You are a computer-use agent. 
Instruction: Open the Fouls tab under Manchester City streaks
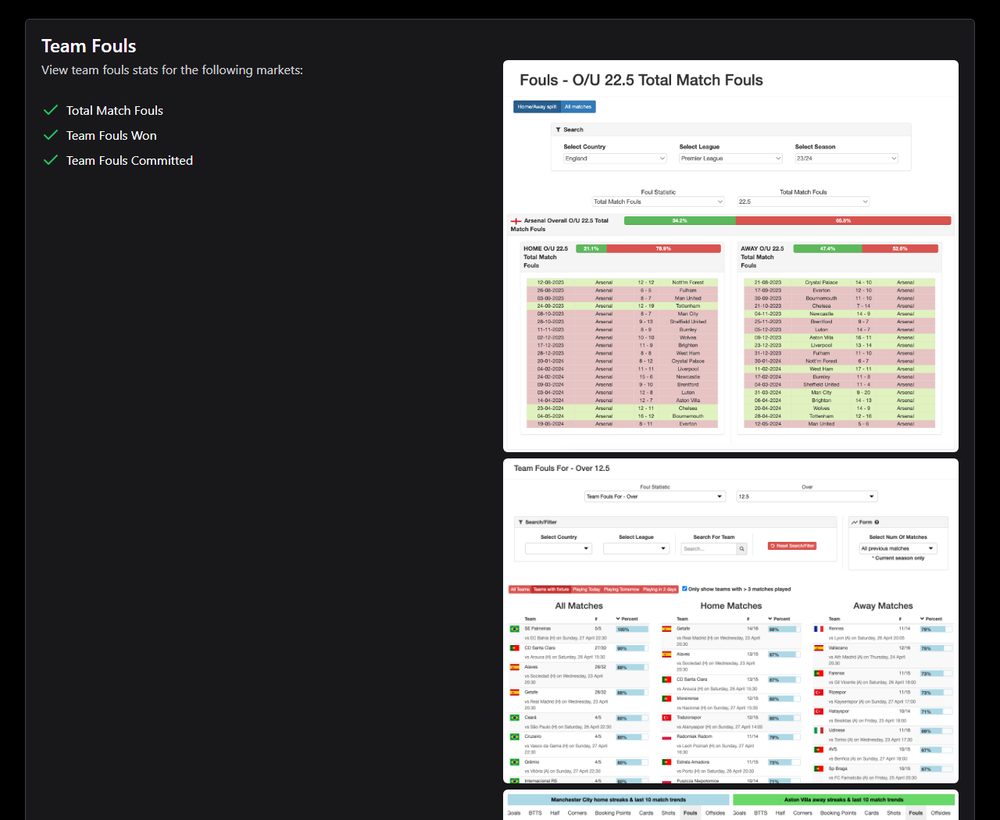point(690,813)
